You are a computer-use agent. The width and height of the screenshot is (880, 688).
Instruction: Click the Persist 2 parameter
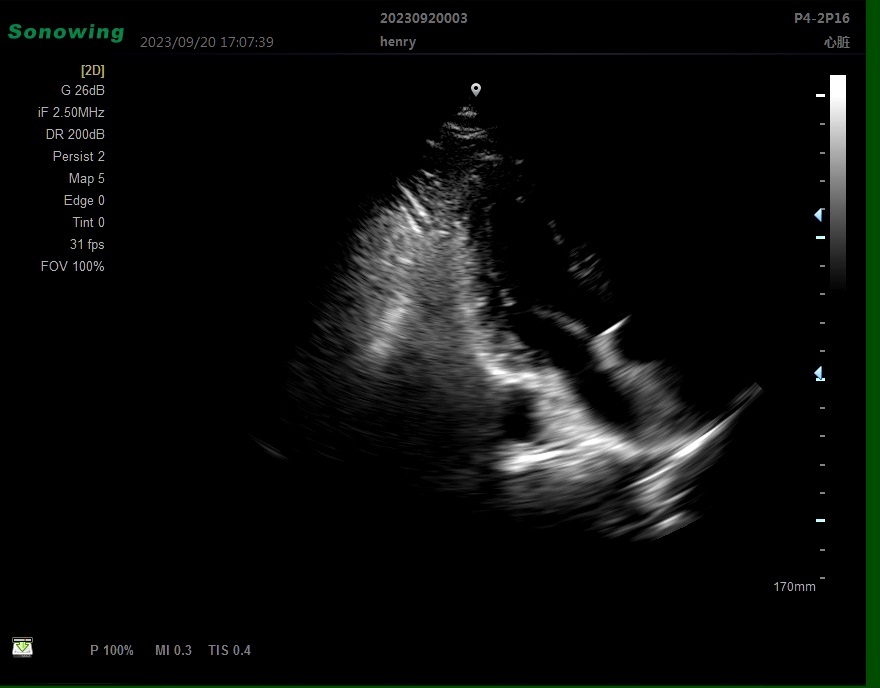(78, 156)
